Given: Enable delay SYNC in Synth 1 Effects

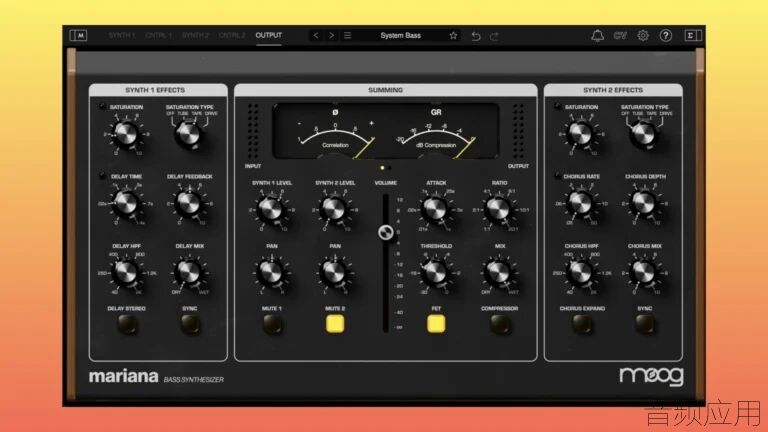Looking at the screenshot, I should 190,324.
